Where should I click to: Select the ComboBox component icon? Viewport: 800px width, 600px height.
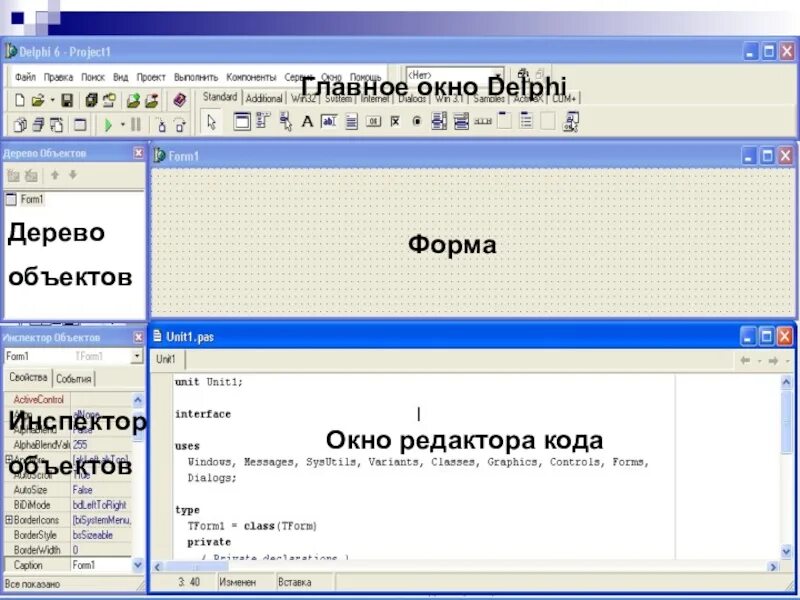pos(461,121)
